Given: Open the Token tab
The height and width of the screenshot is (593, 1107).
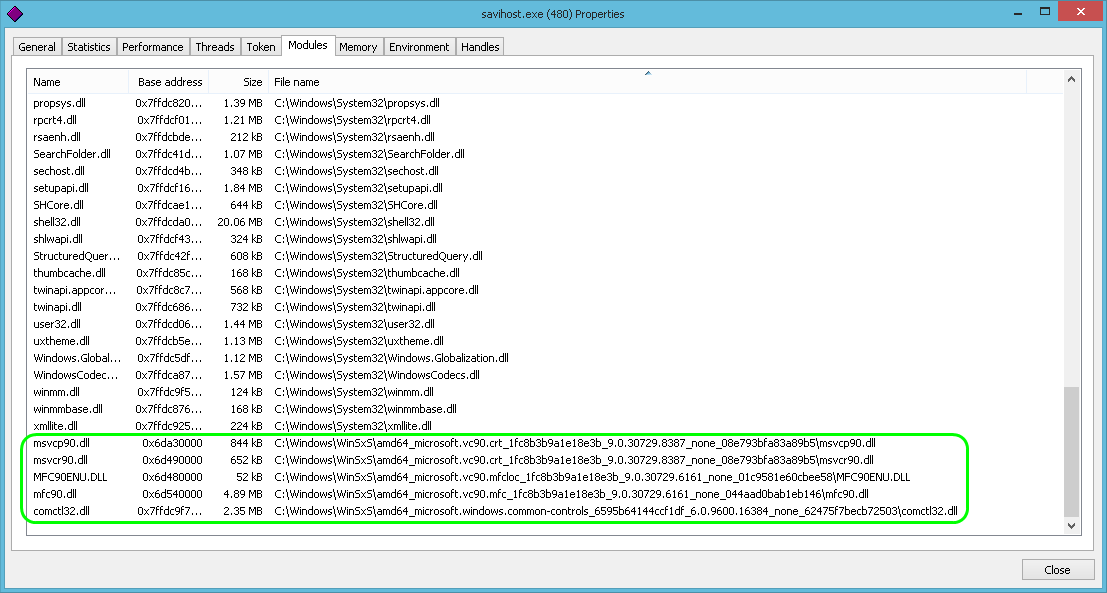Looking at the screenshot, I should click(x=261, y=47).
